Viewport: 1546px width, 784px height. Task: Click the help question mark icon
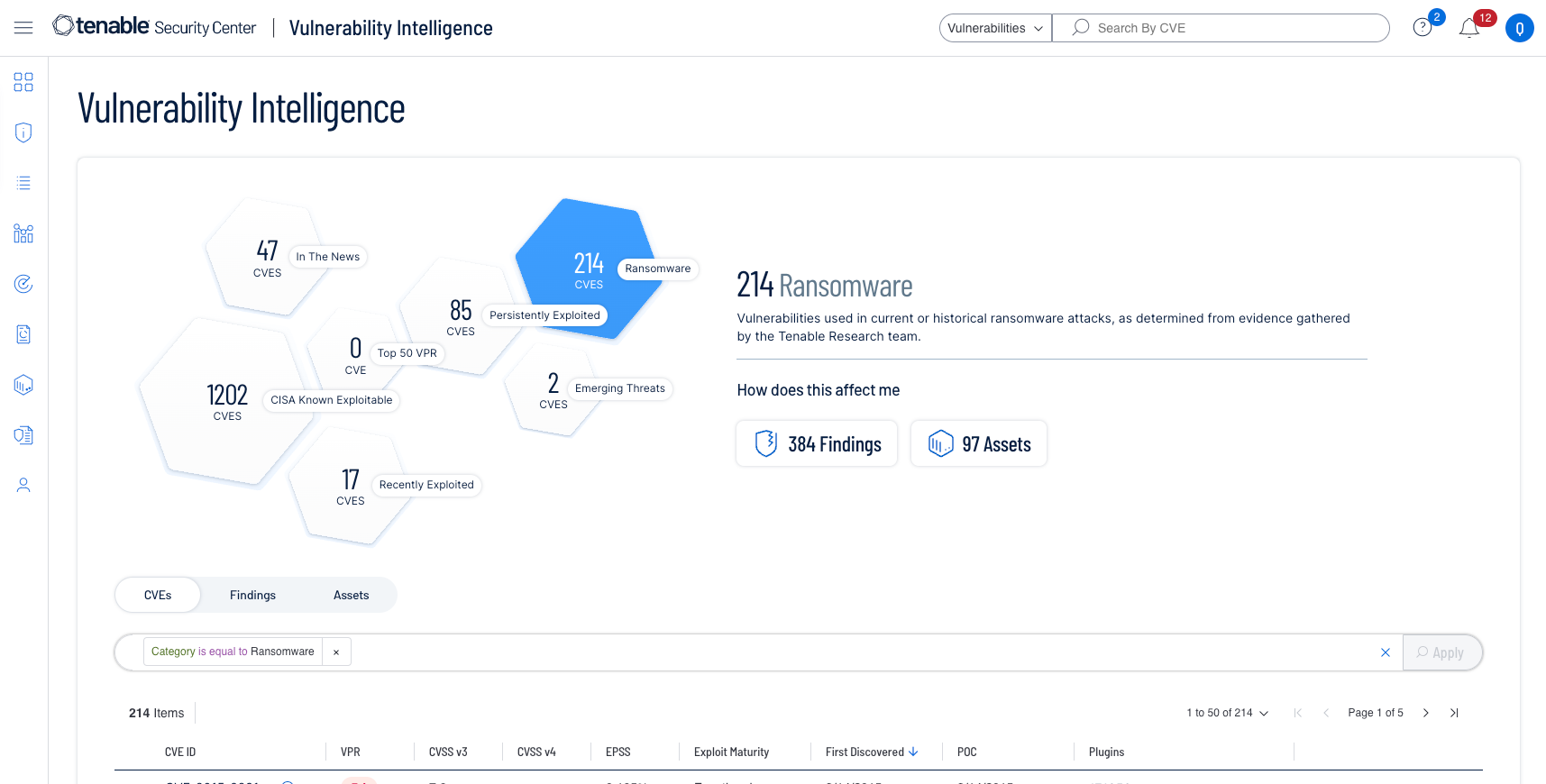tap(1423, 28)
